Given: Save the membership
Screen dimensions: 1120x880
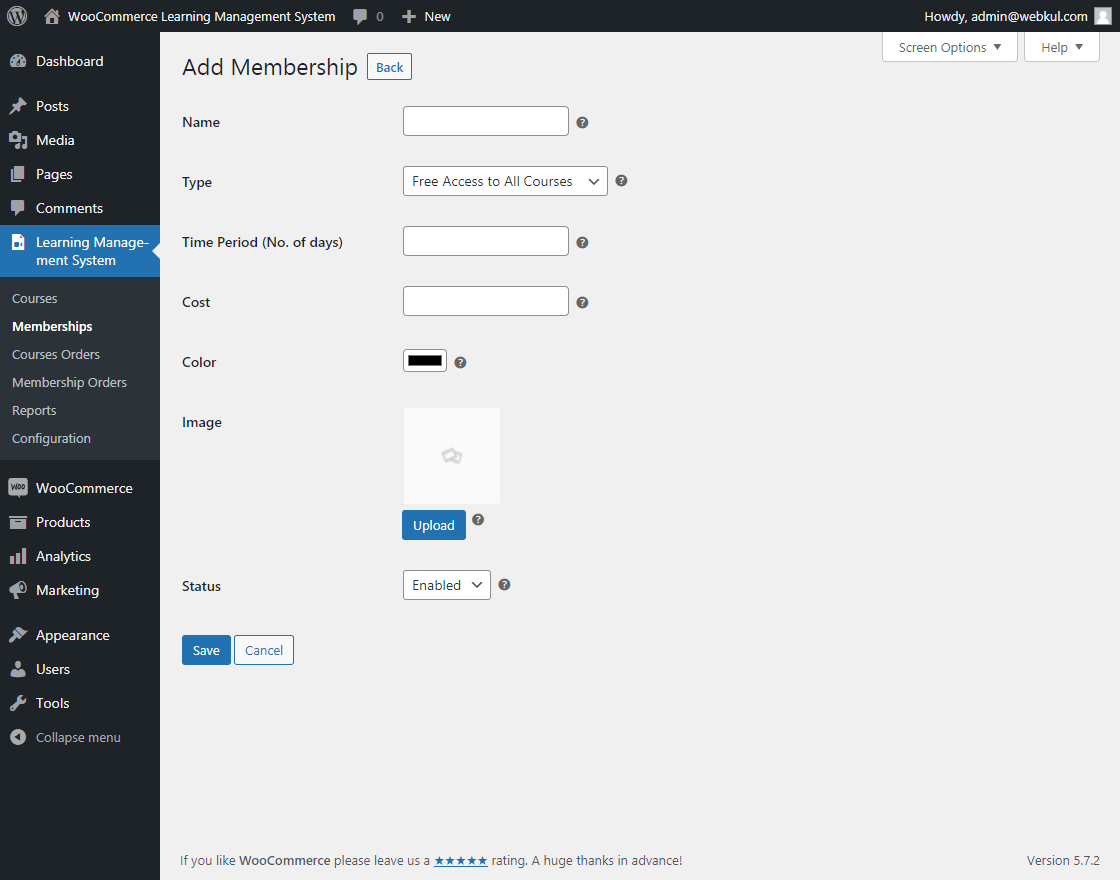Looking at the screenshot, I should (206, 650).
